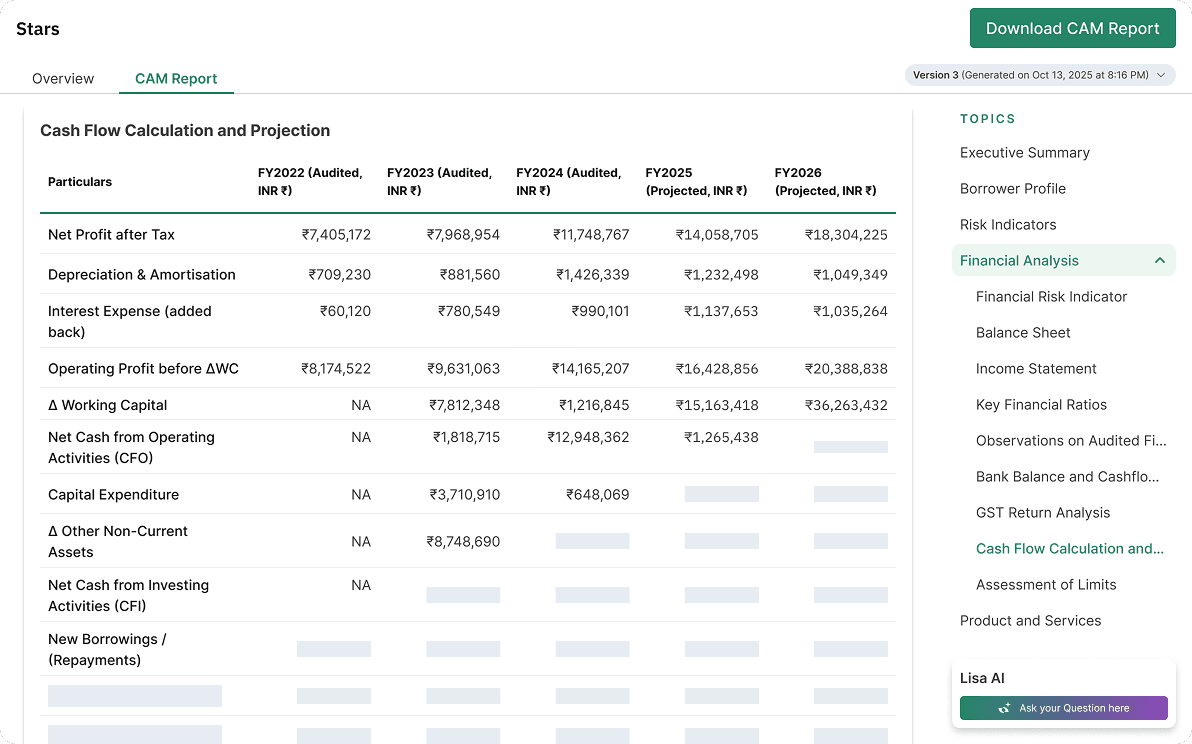Viewport: 1192px width, 744px height.
Task: Click FY2023 (Audited, INR ₹) column header
Action: click(x=439, y=182)
